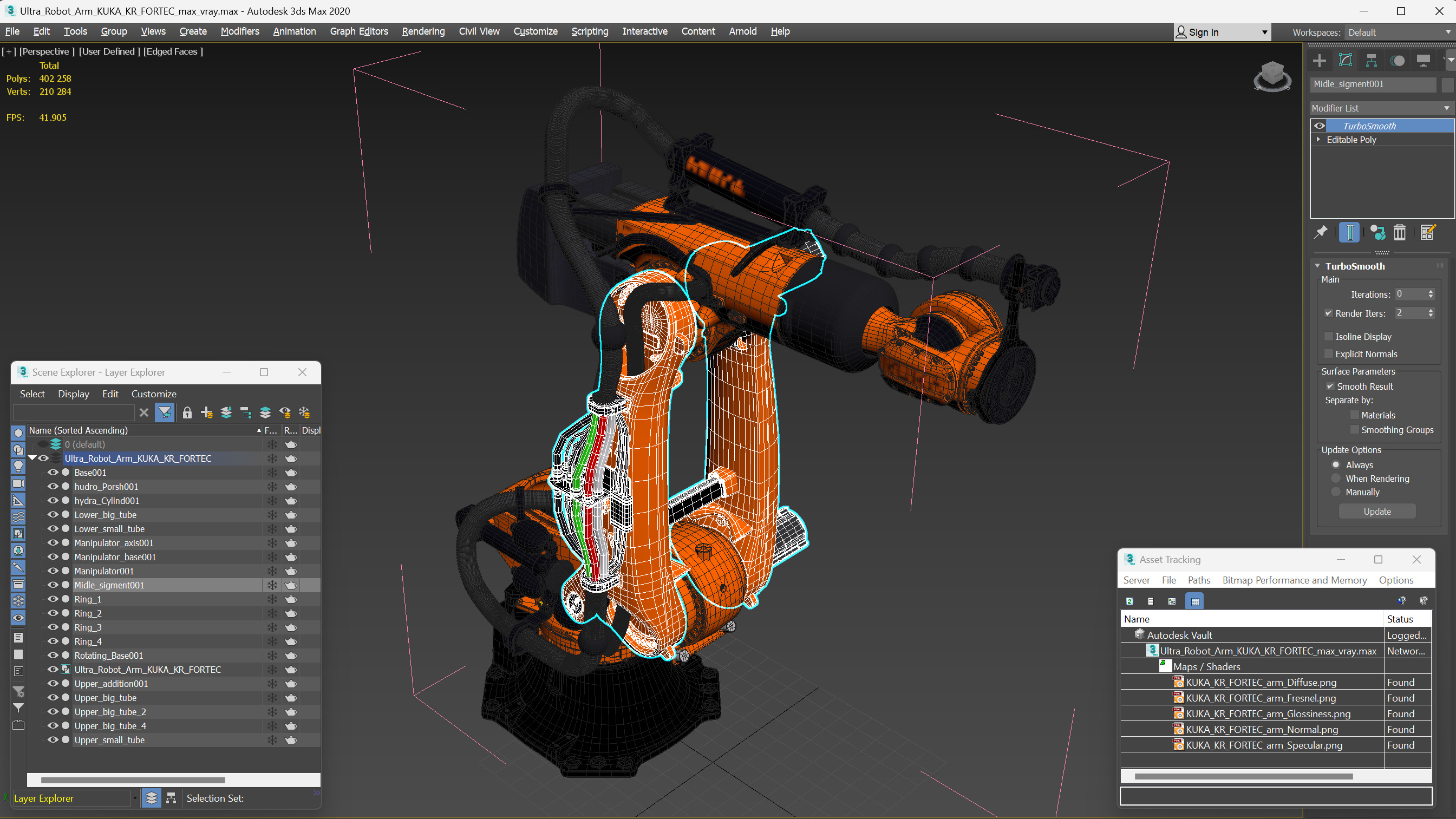Click the Pin Stack icon

coord(1320,232)
